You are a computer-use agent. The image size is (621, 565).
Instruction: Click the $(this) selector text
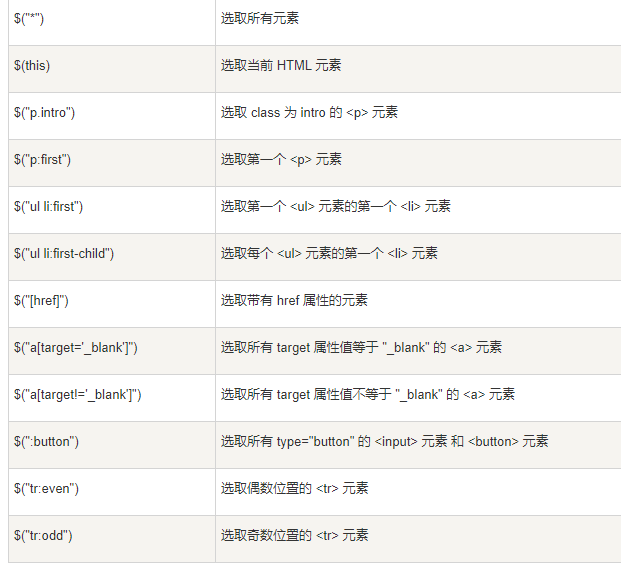coord(32,65)
